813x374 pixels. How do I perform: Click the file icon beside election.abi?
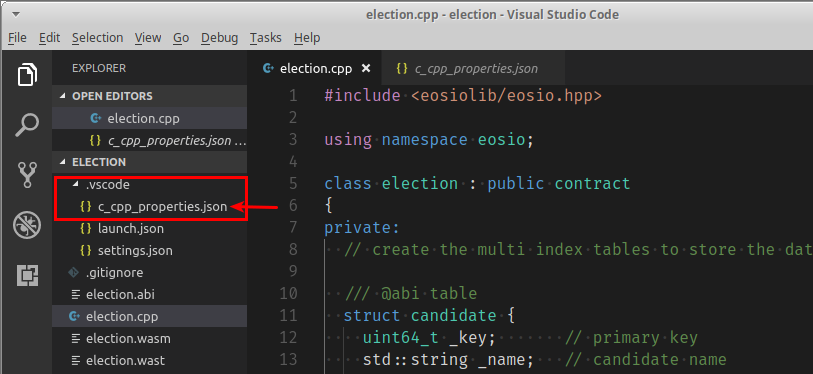click(76, 295)
